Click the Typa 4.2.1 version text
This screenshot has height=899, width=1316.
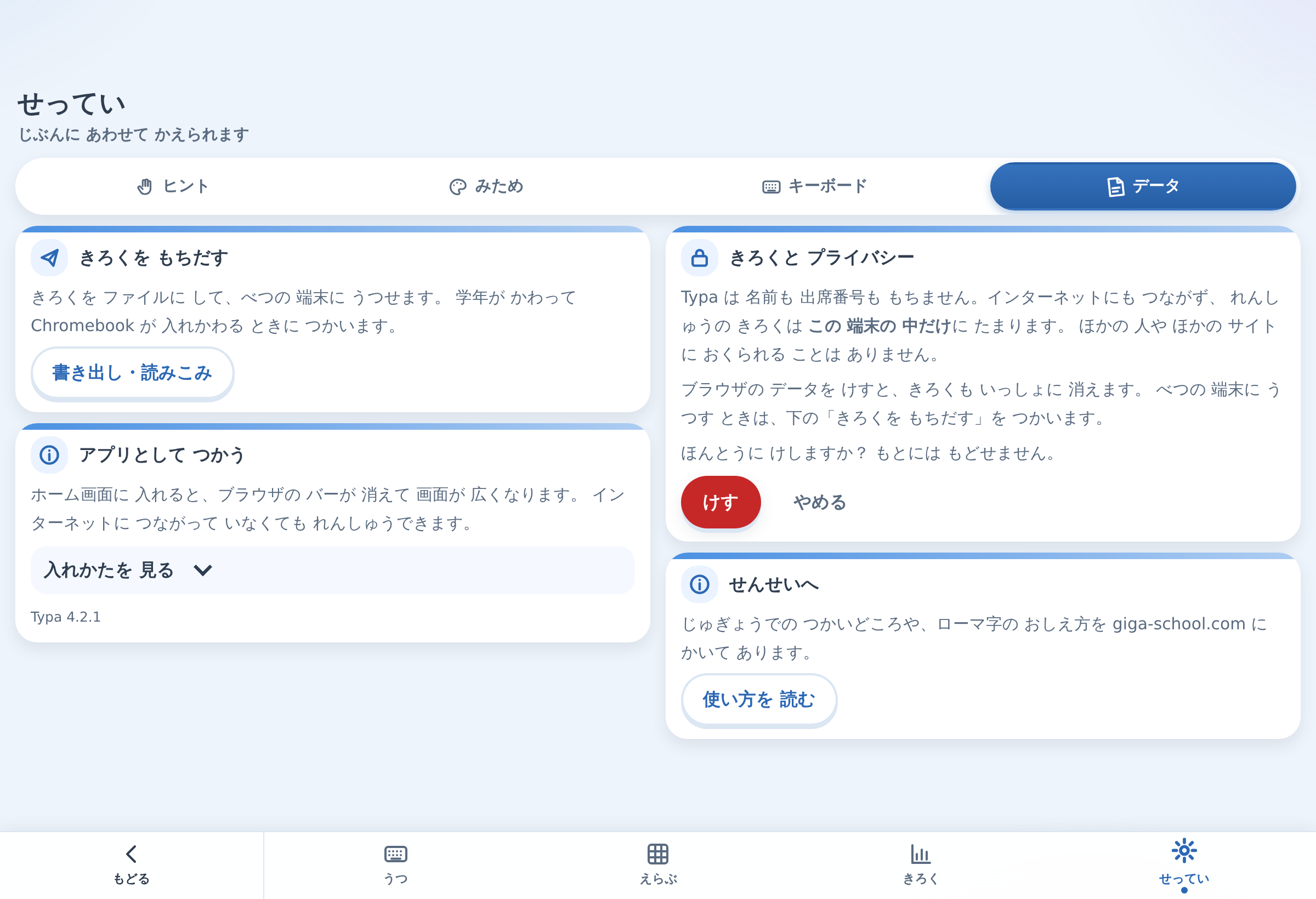coord(66,617)
